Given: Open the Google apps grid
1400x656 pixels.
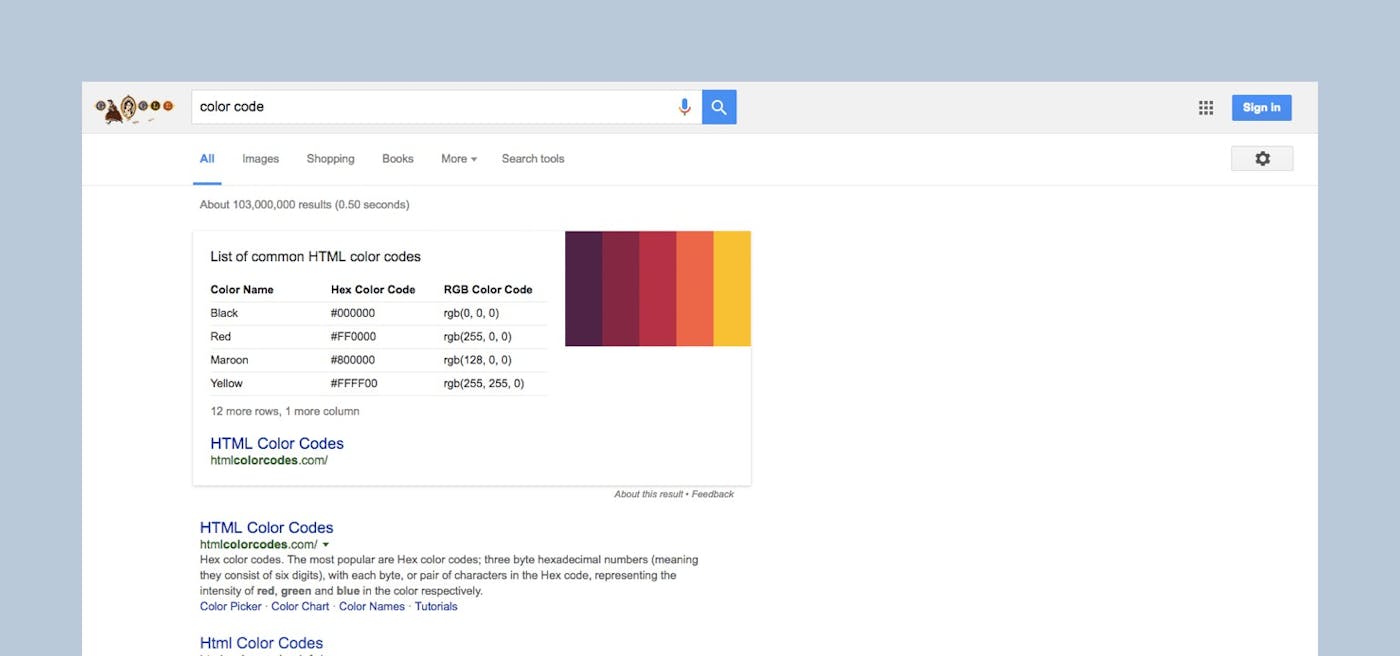Looking at the screenshot, I should coord(1206,108).
